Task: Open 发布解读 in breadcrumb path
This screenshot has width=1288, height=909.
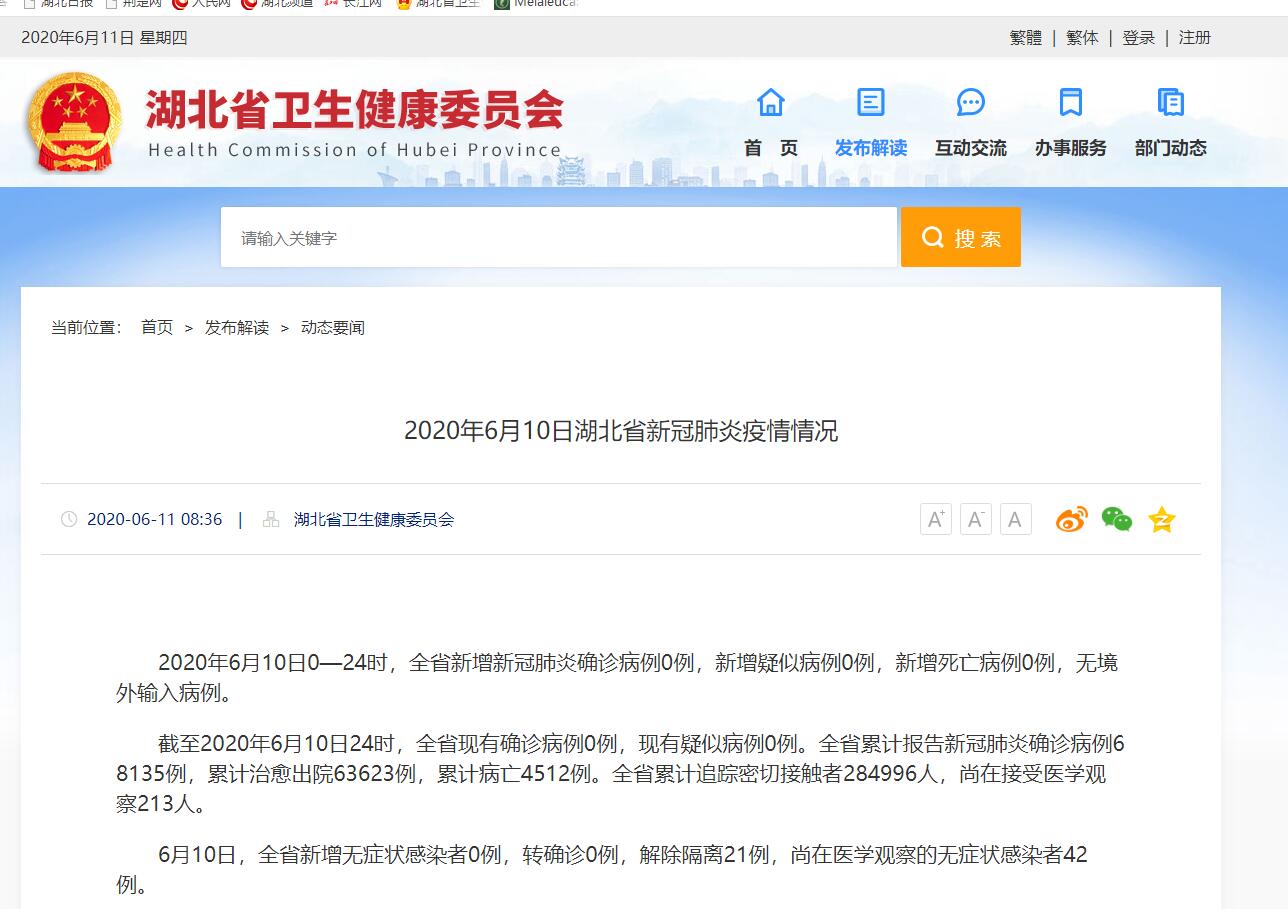Action: 237,328
